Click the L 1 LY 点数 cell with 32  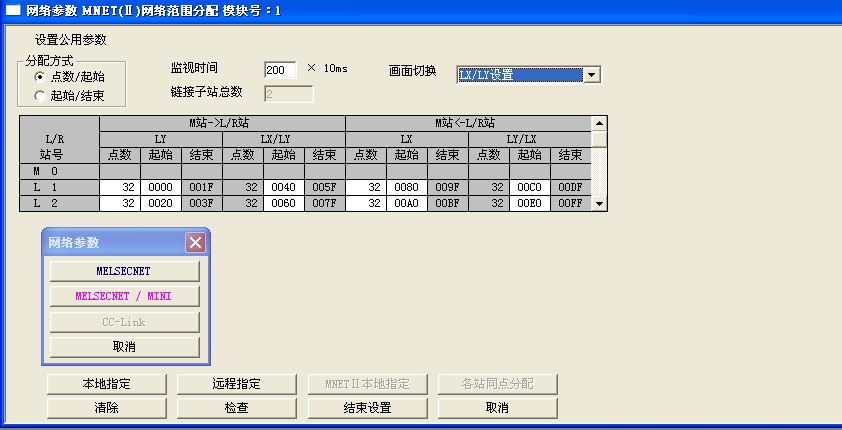click(119, 187)
